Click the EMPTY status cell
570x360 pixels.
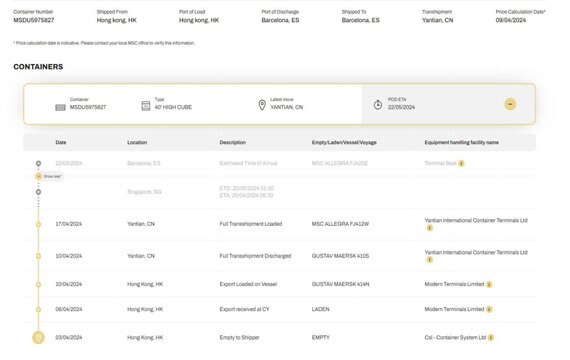320,337
